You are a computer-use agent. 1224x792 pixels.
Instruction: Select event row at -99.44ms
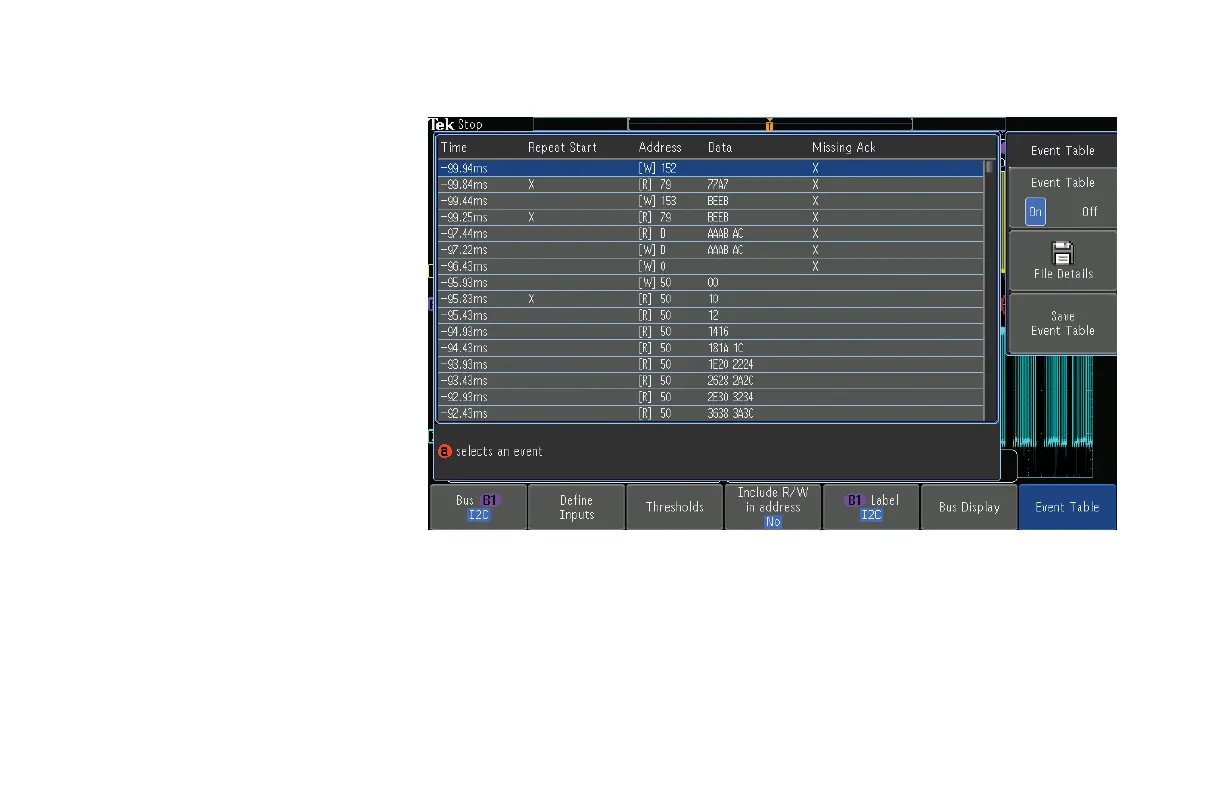coord(710,201)
